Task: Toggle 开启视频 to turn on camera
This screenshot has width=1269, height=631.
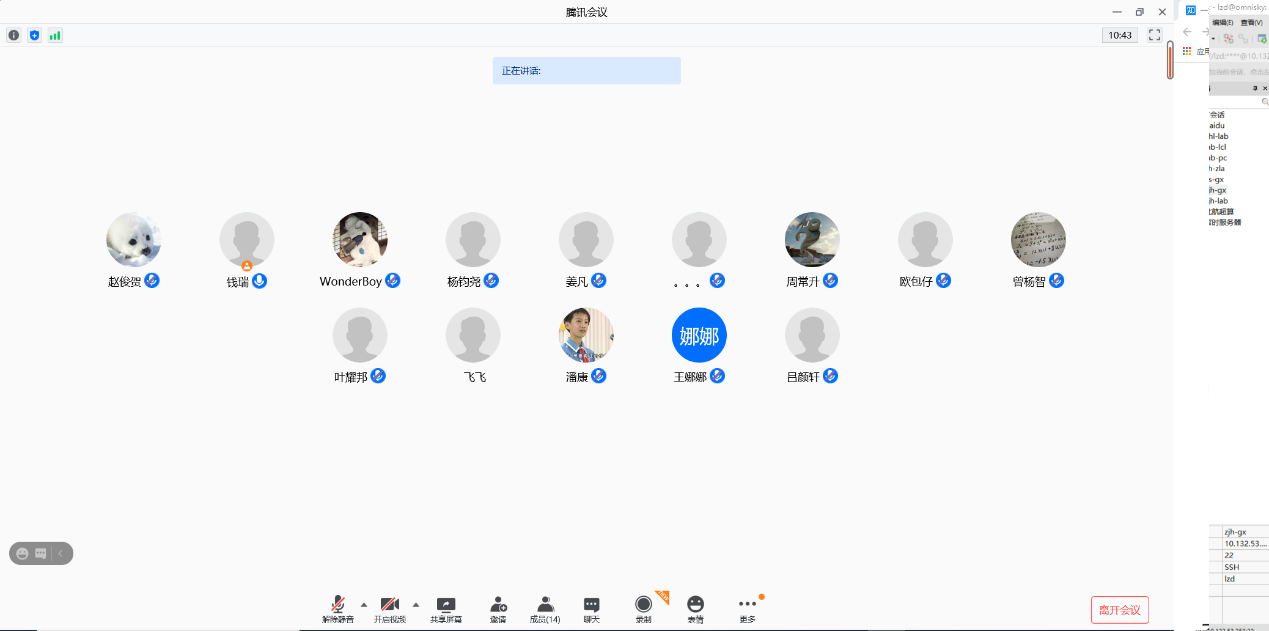Action: (x=390, y=609)
